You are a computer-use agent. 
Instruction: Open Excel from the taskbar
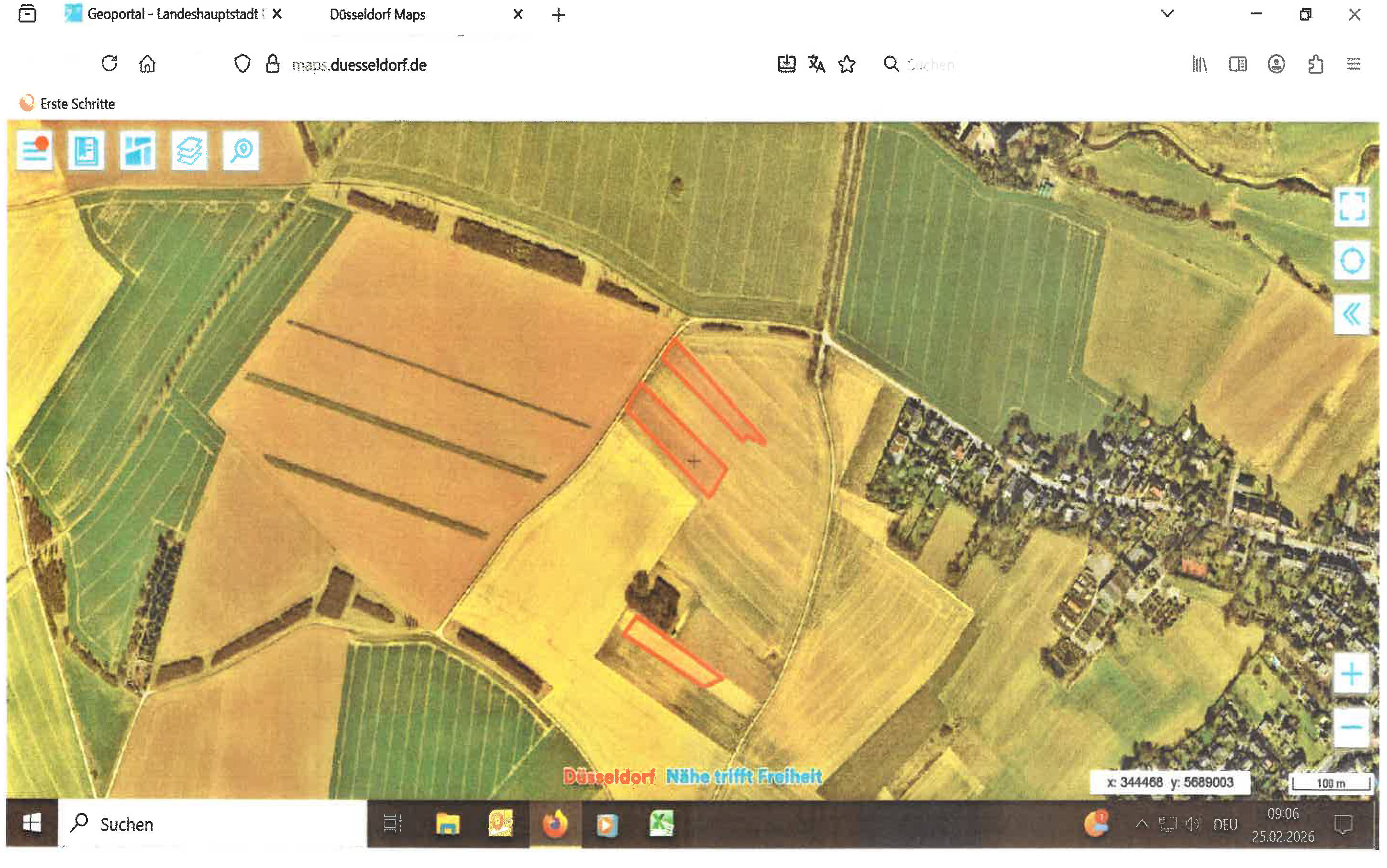tap(661, 824)
